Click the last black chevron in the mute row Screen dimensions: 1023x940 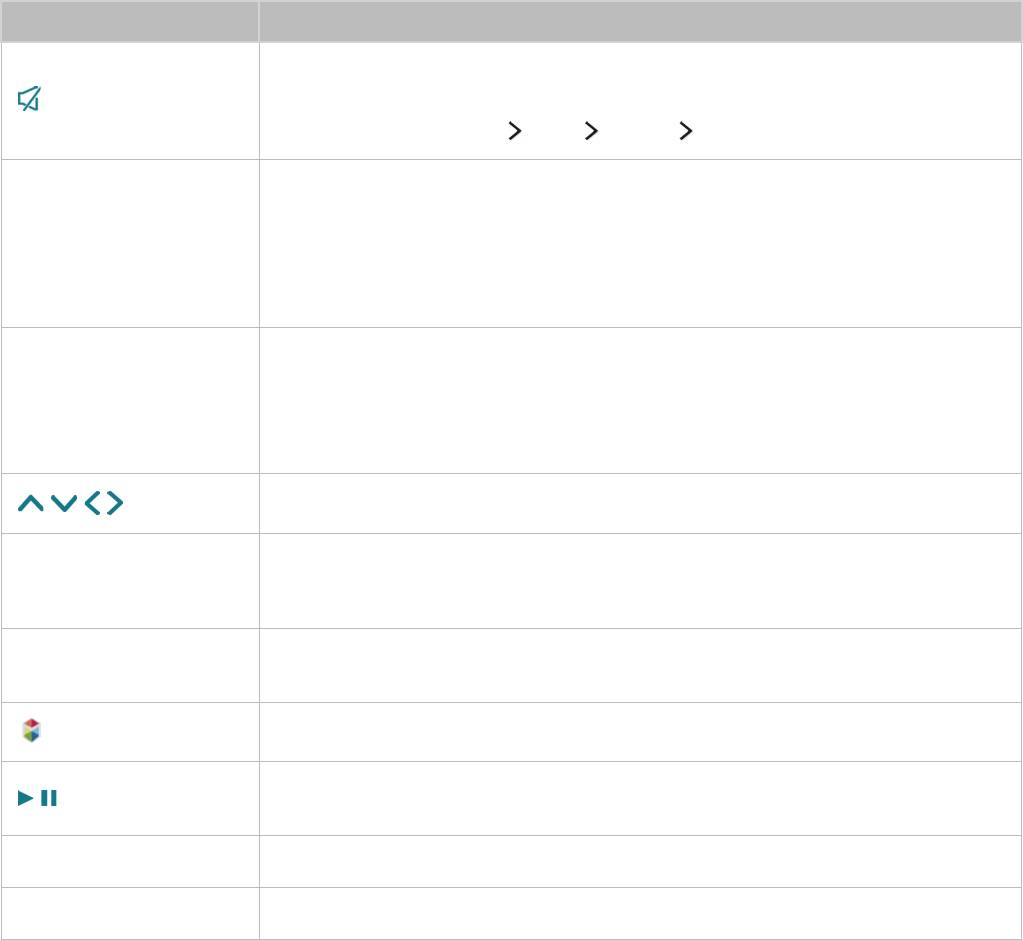[x=686, y=130]
